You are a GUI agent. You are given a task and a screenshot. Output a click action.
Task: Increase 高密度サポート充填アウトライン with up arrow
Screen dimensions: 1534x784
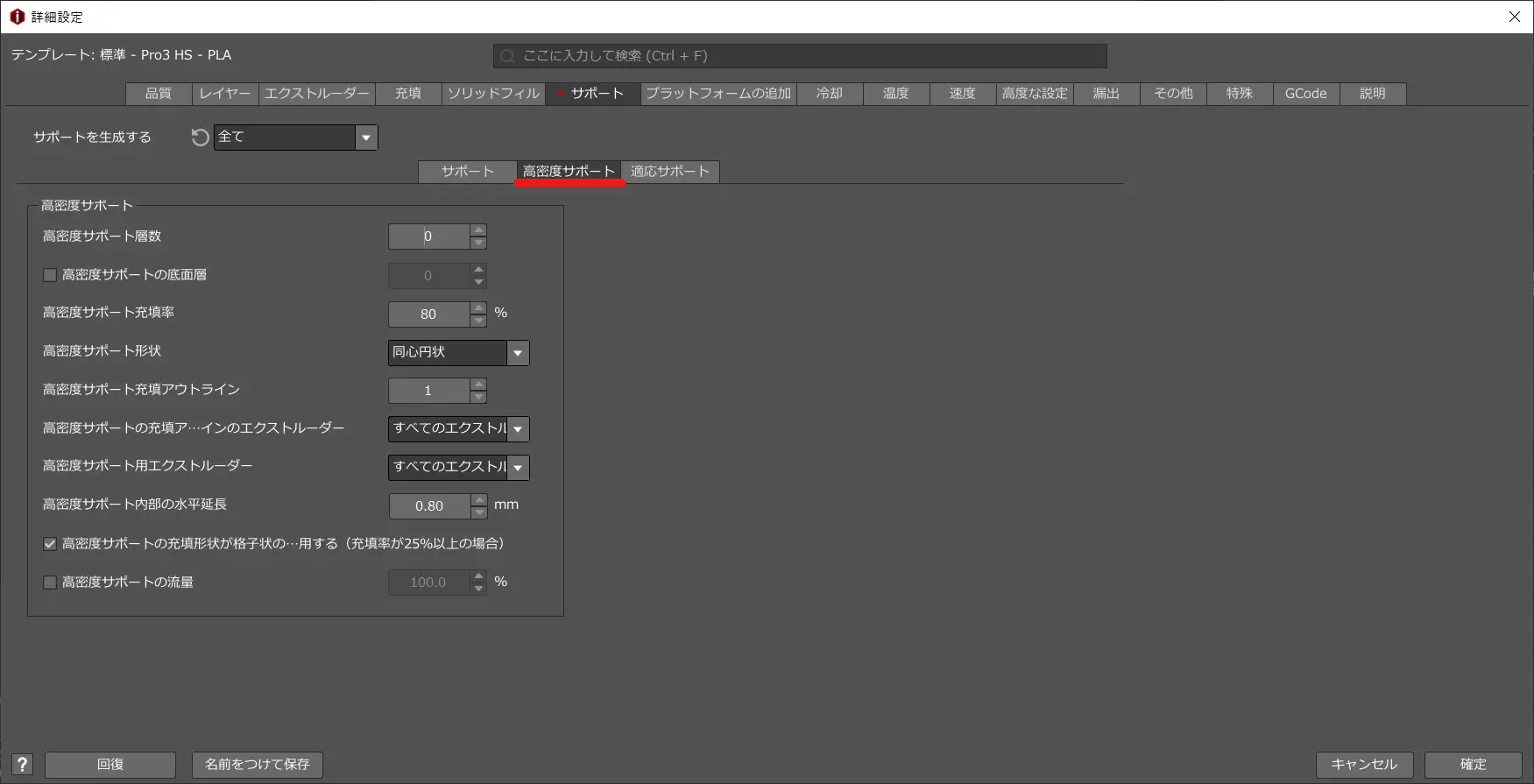[478, 385]
